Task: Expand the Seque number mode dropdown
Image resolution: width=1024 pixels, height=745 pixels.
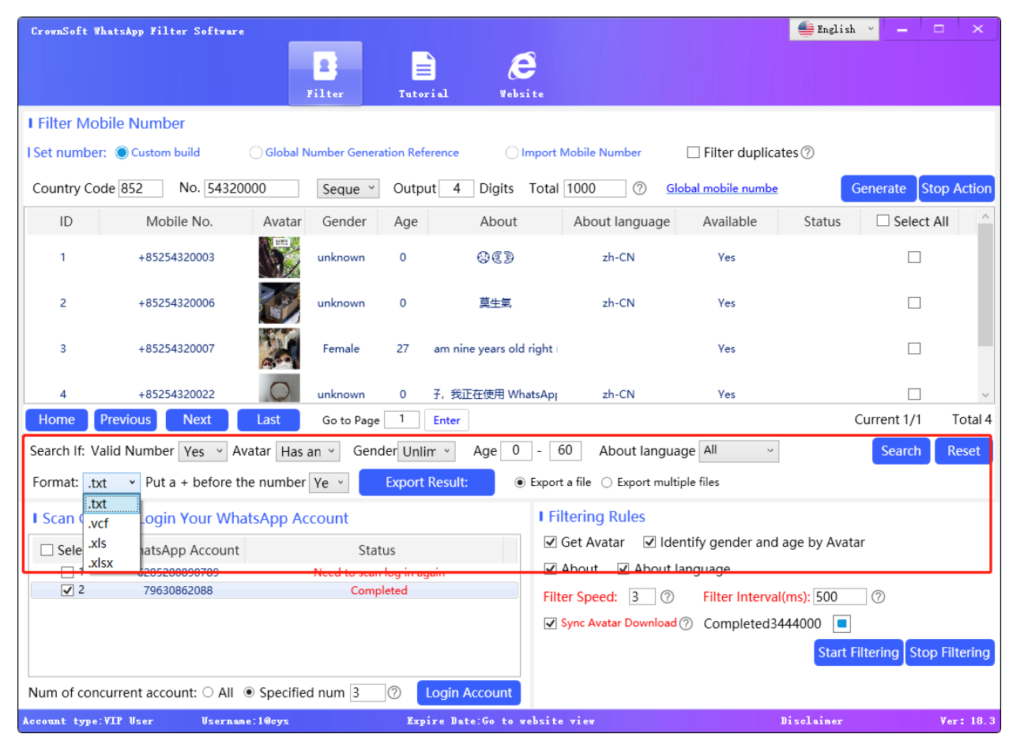Action: pos(348,189)
